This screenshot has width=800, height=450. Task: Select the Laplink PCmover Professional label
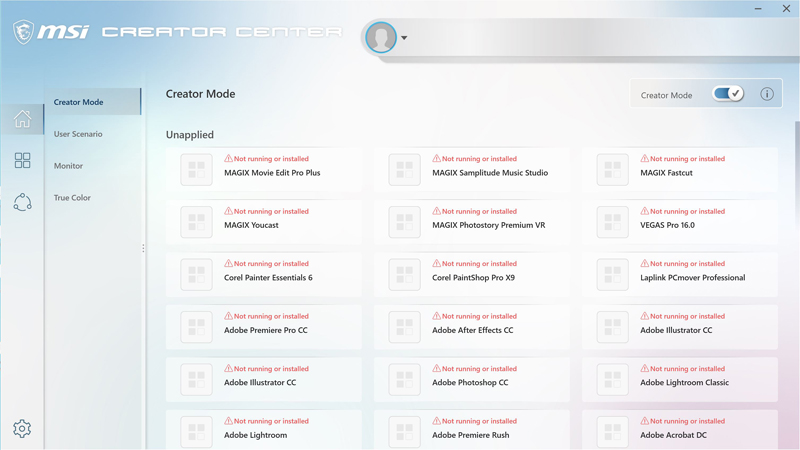click(692, 278)
